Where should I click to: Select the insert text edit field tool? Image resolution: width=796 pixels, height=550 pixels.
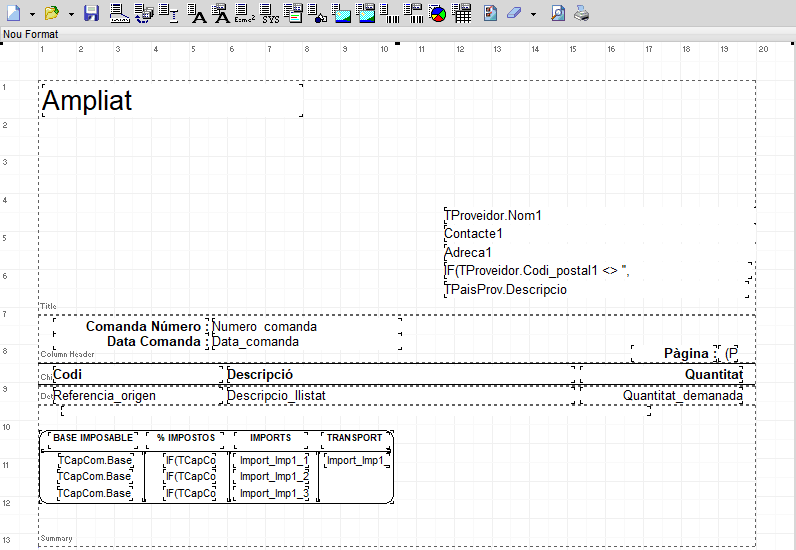coord(168,13)
